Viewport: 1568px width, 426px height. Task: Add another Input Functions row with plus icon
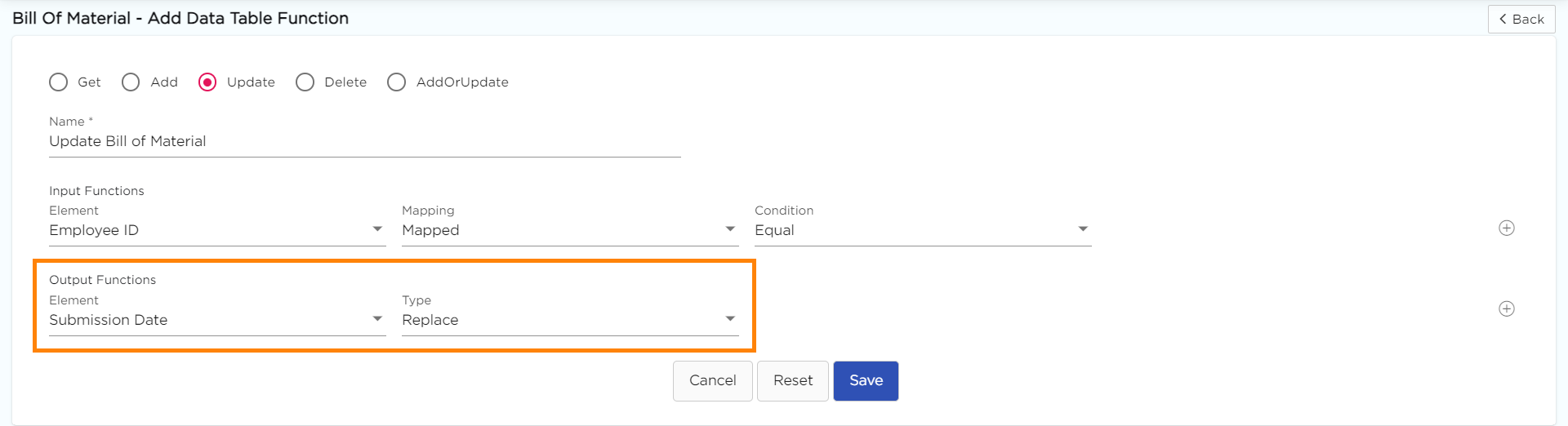coord(1507,229)
